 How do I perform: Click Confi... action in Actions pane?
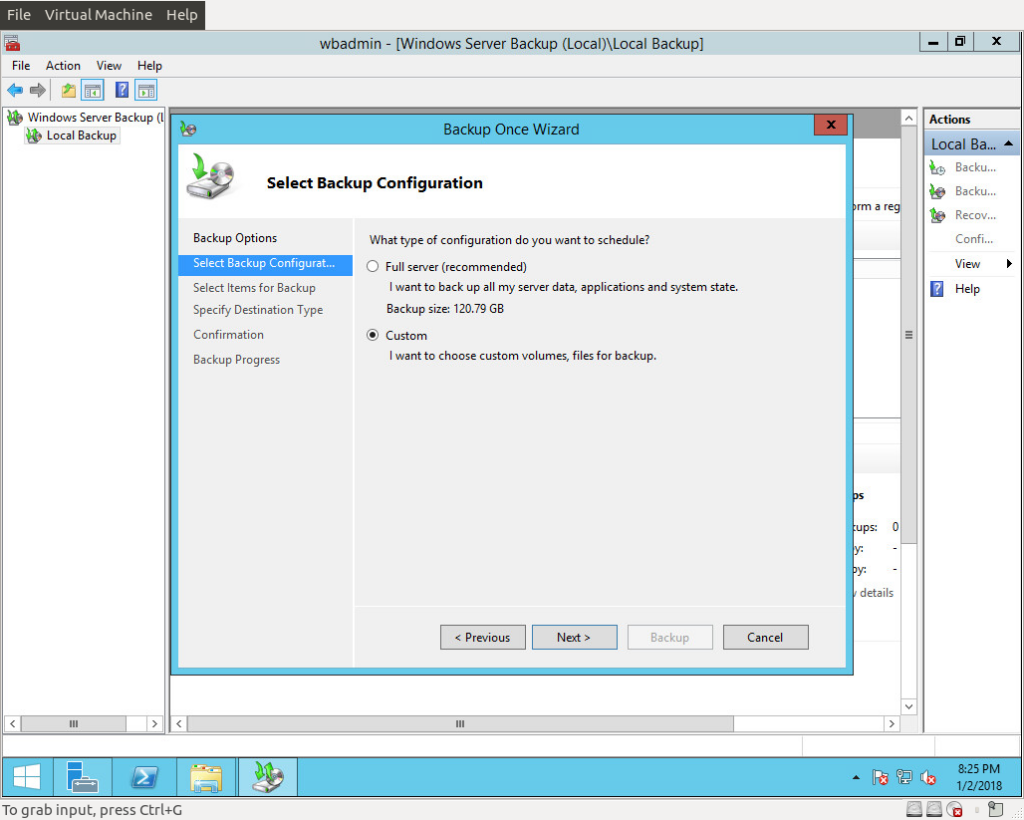point(974,239)
